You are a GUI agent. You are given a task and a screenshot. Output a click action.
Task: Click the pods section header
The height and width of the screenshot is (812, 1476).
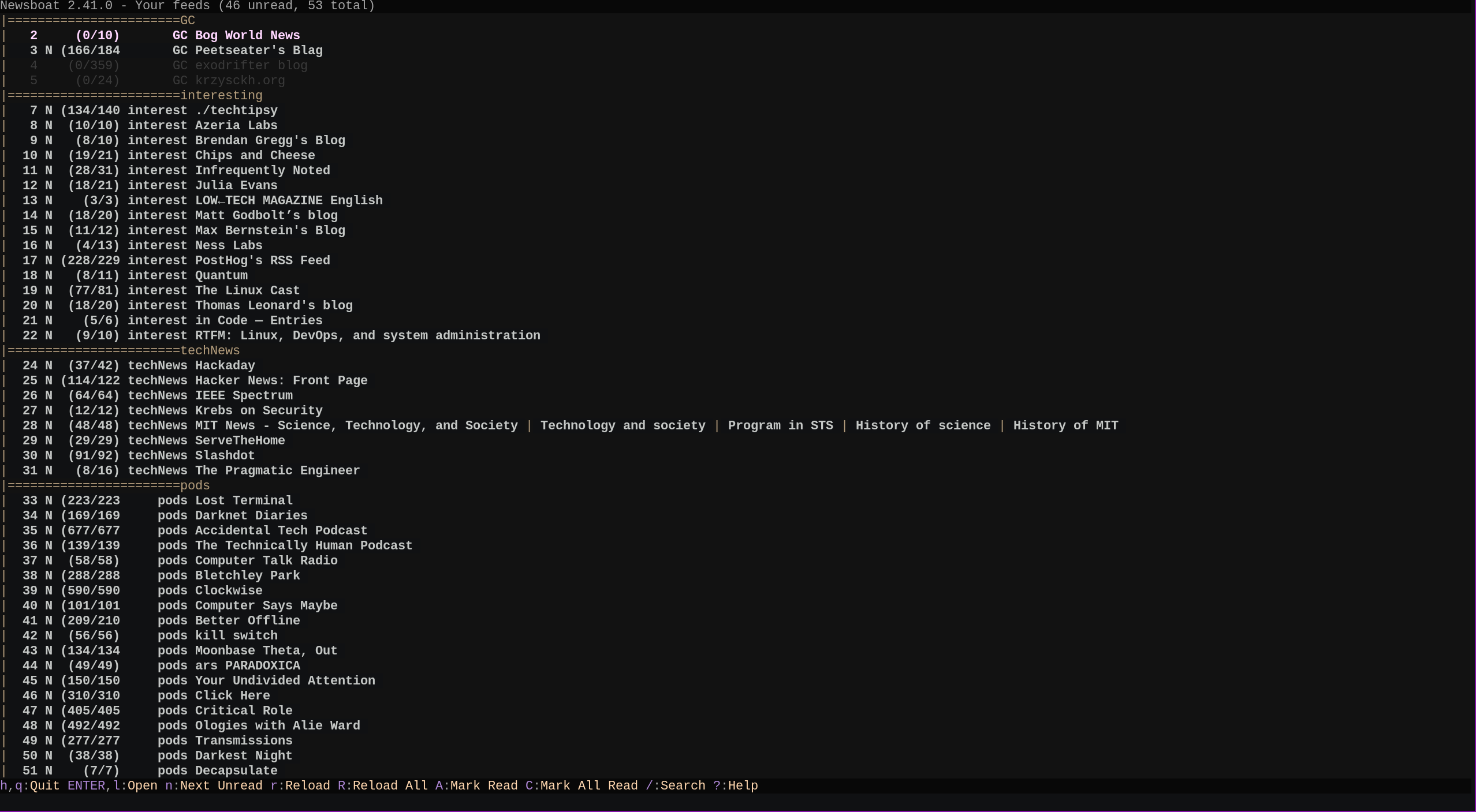coord(195,485)
